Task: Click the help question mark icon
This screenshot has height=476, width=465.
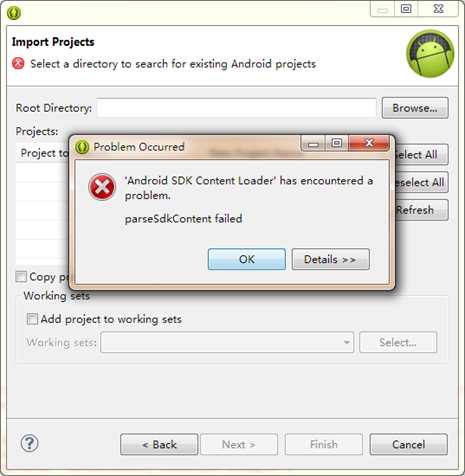Action: click(30, 444)
